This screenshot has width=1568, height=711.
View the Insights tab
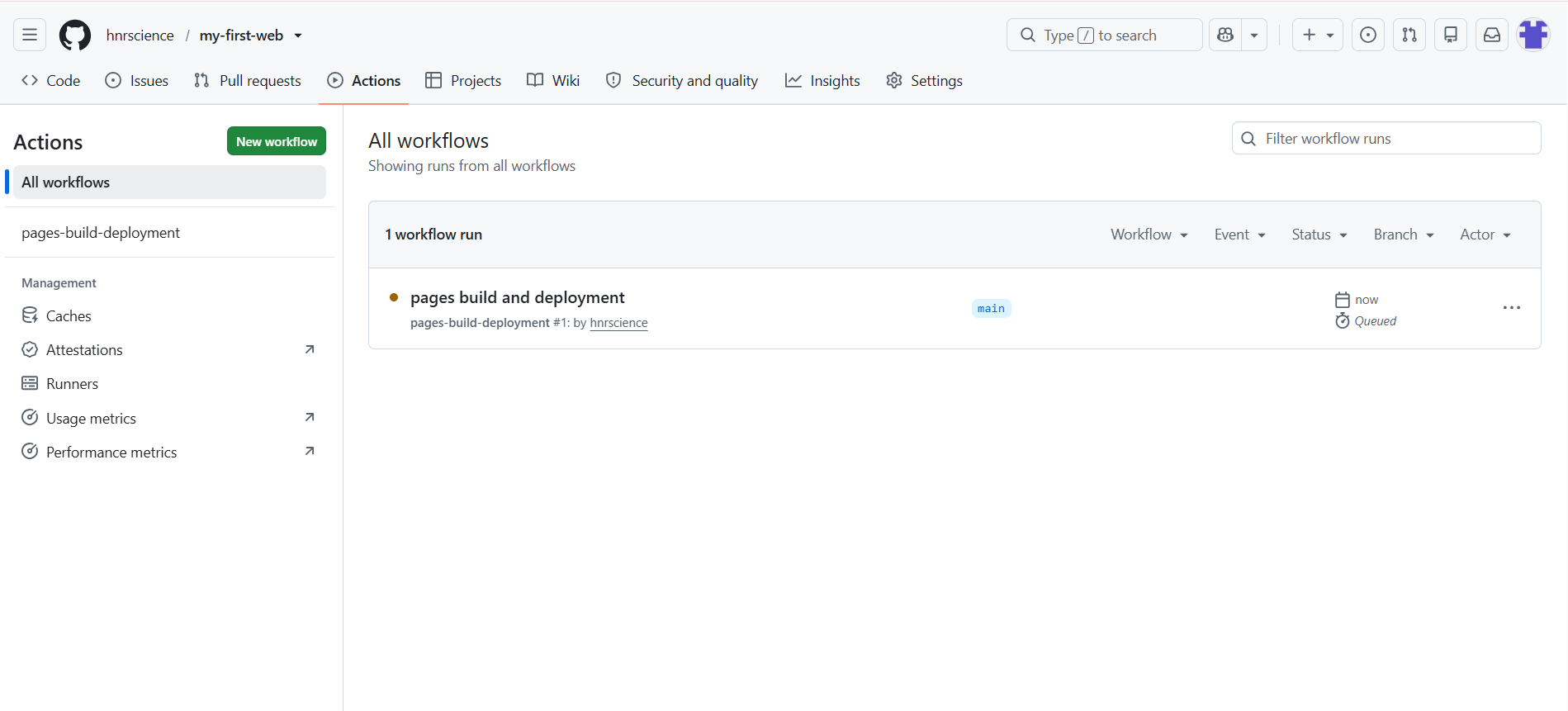click(x=822, y=80)
